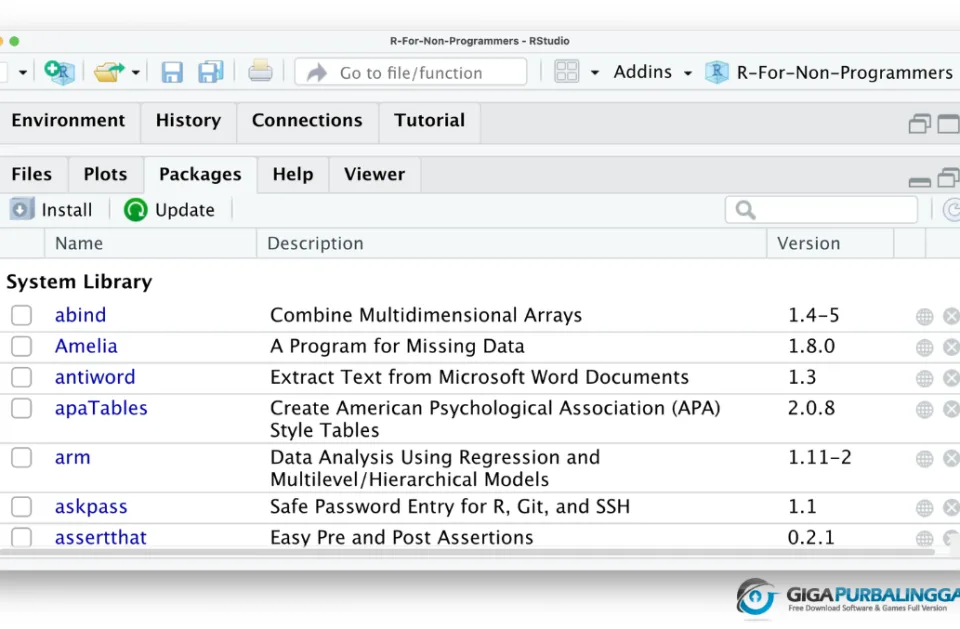
Task: Remove the arm package icon
Action: pos(951,459)
